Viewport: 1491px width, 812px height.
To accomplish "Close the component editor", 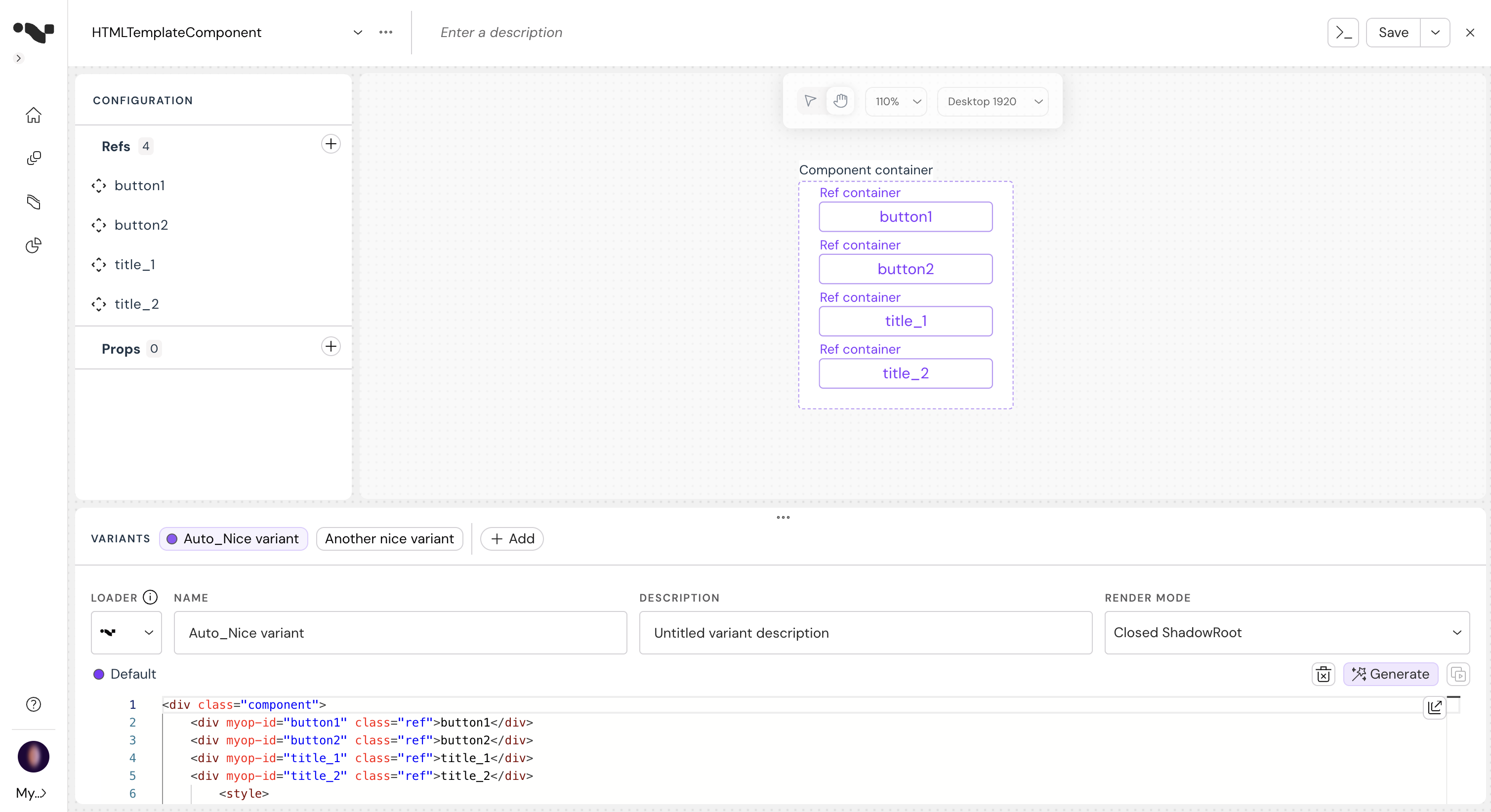I will pyautogui.click(x=1470, y=33).
